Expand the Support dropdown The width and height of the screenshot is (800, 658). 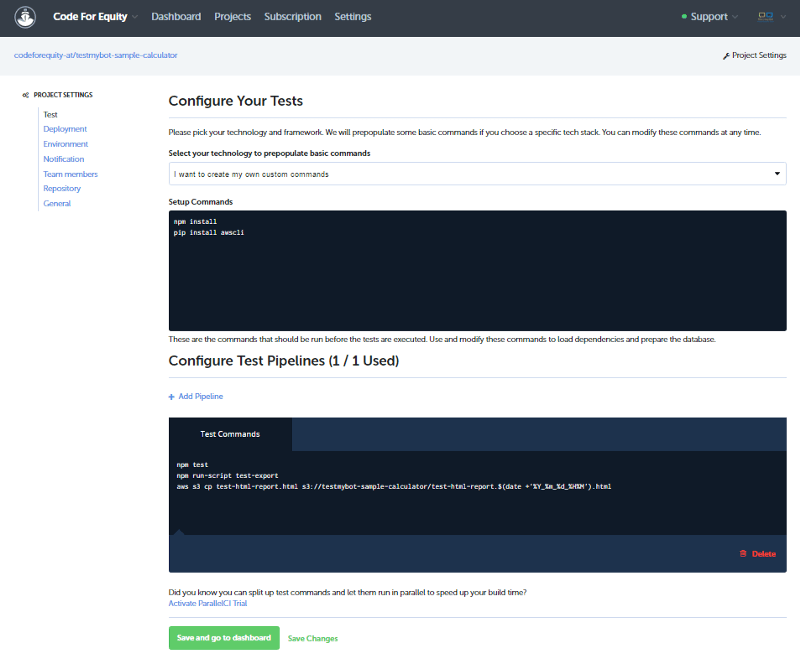[710, 17]
